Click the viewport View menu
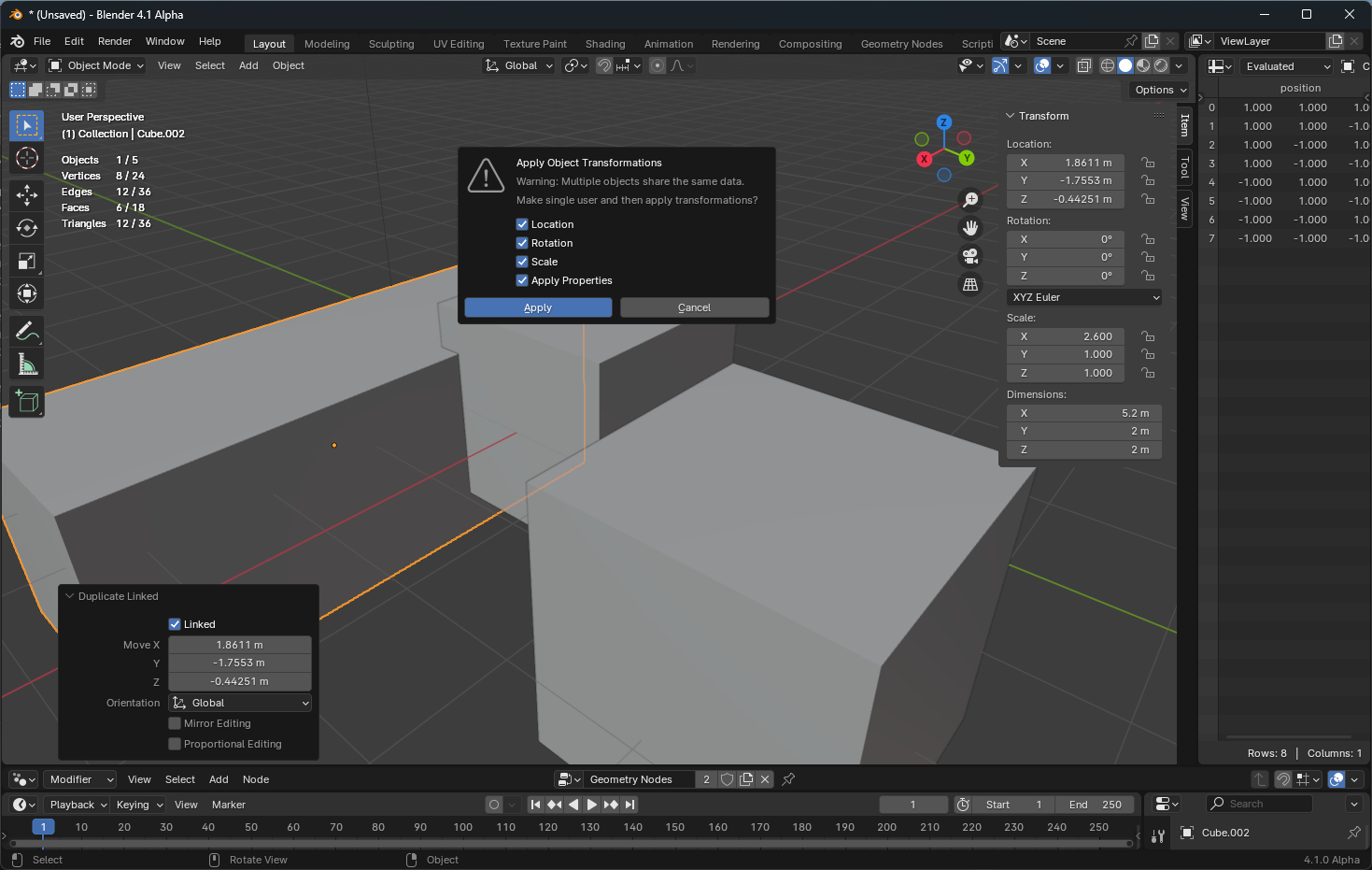The width and height of the screenshot is (1372, 870). pyautogui.click(x=169, y=65)
